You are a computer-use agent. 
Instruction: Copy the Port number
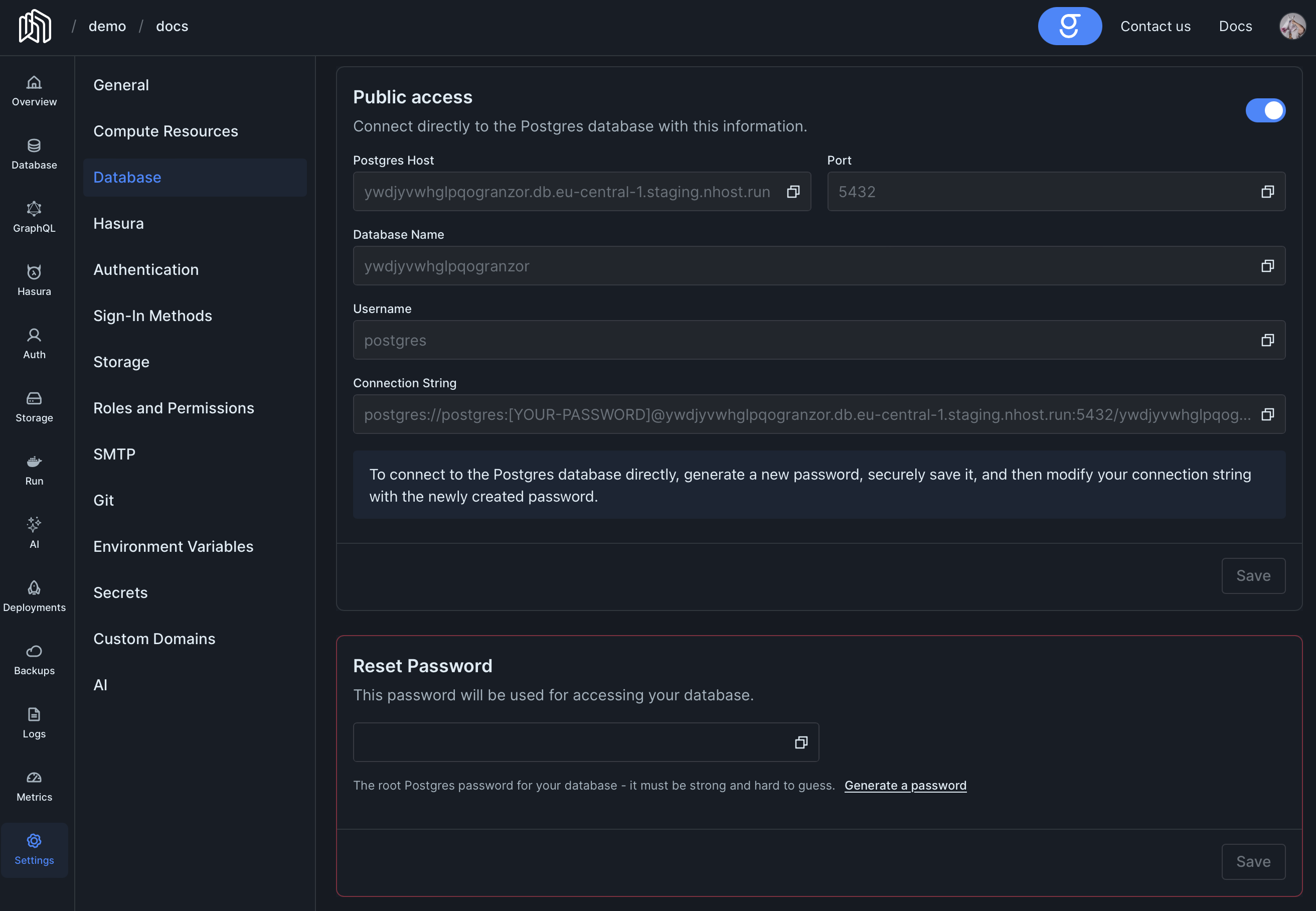coord(1267,192)
